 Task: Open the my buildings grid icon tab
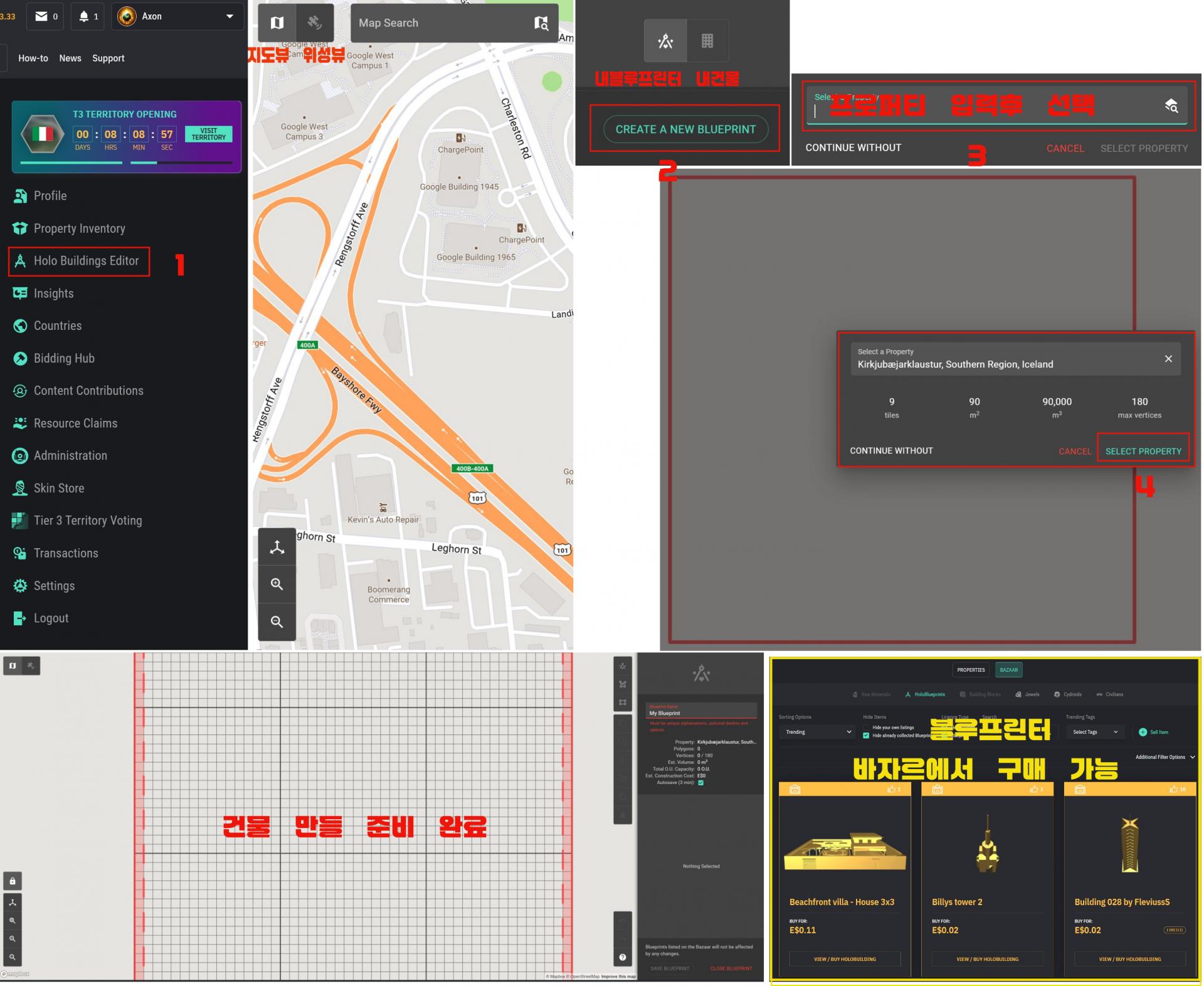click(x=707, y=41)
